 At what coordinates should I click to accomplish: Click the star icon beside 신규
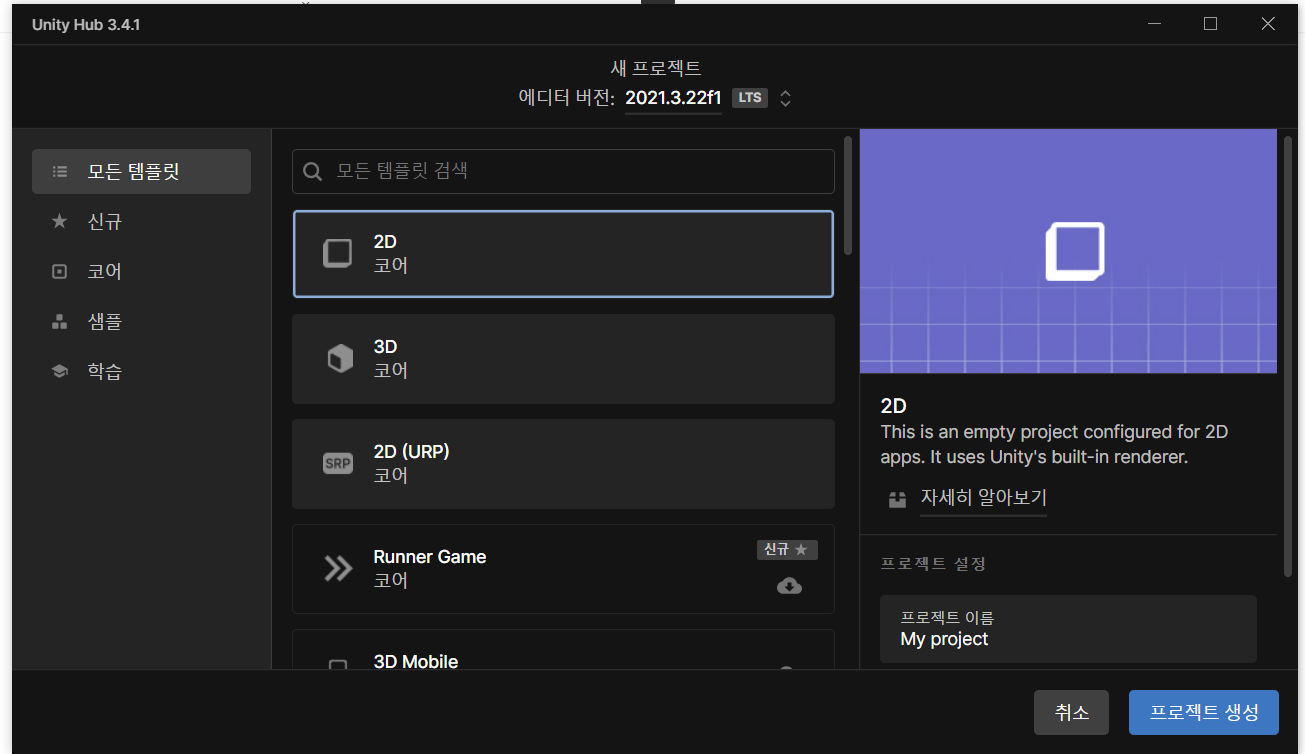click(x=60, y=221)
